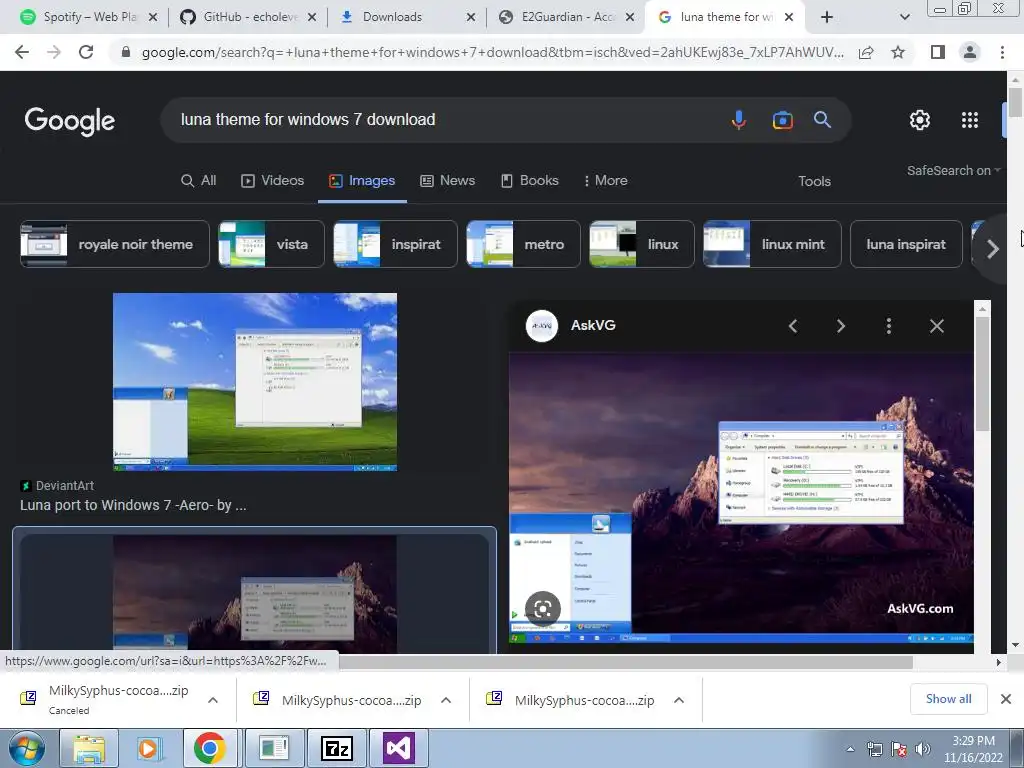Switch to the GitHub browser tab
Image resolution: width=1024 pixels, height=768 pixels.
[x=247, y=17]
